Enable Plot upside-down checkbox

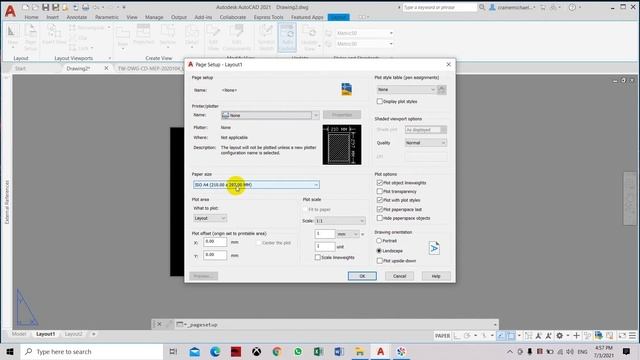tap(380, 260)
